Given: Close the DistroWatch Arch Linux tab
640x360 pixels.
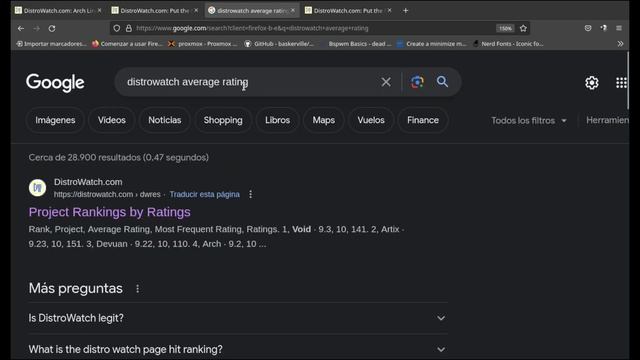Looking at the screenshot, I should [99, 11].
